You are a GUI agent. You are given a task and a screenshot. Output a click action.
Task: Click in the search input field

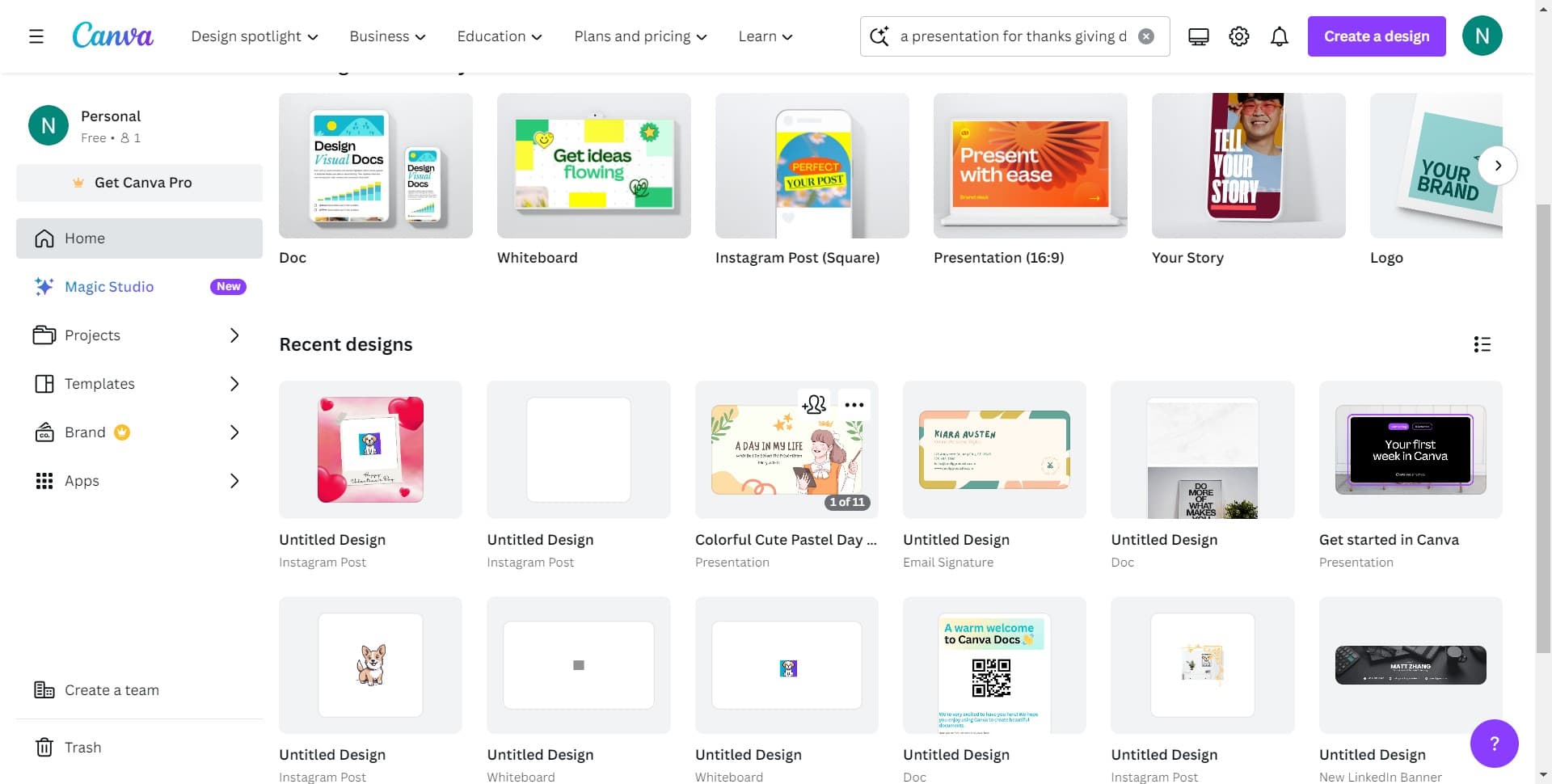coord(1012,36)
